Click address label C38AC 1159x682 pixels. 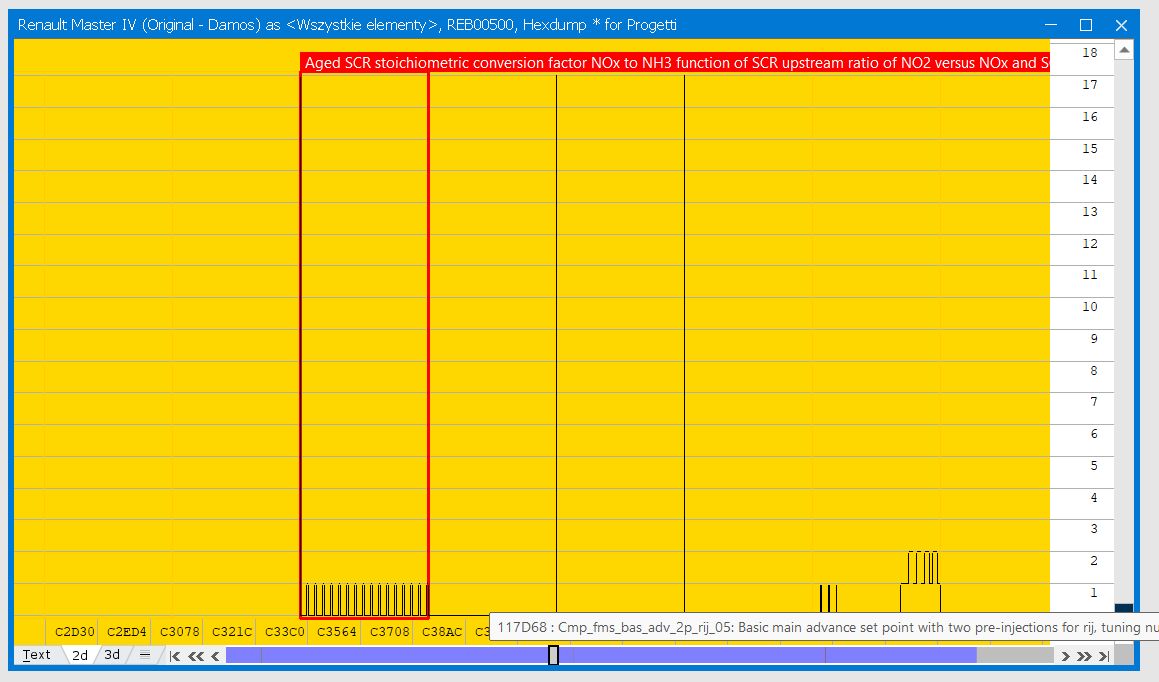pyautogui.click(x=442, y=632)
